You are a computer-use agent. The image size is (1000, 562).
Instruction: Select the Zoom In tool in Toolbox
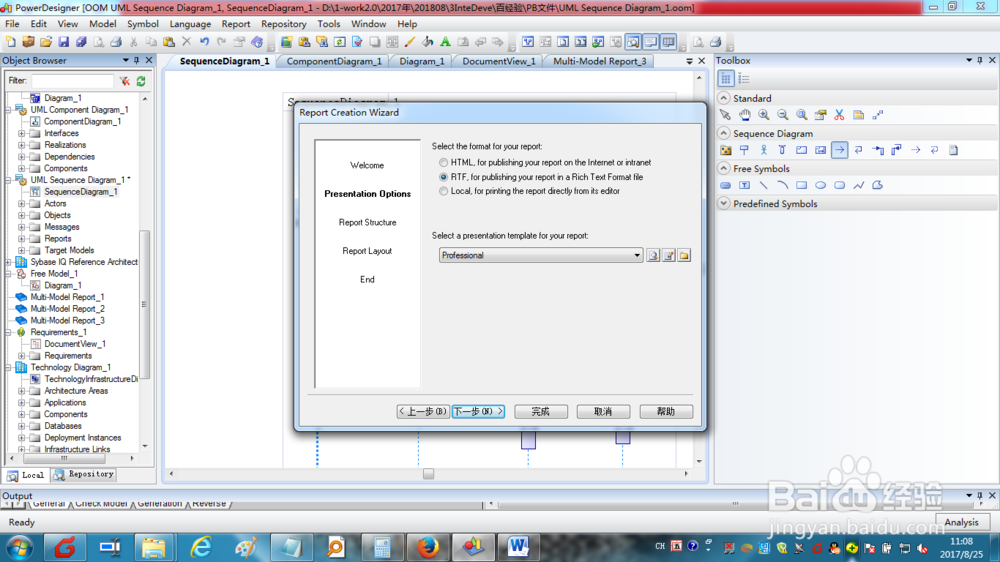[x=763, y=115]
